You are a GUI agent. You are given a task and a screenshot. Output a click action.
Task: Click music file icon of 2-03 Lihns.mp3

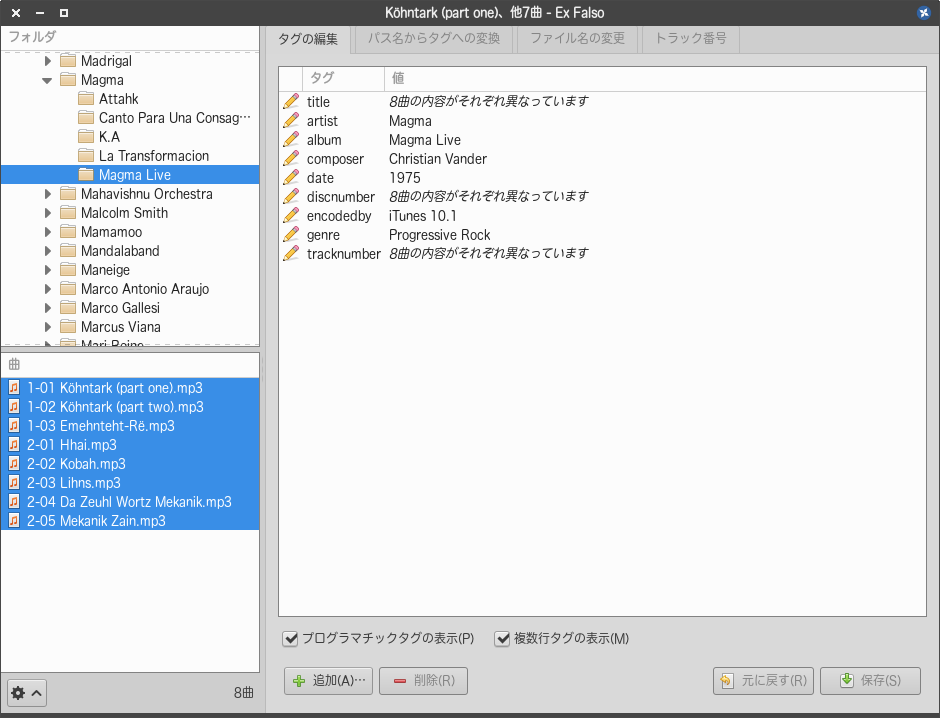[x=14, y=483]
